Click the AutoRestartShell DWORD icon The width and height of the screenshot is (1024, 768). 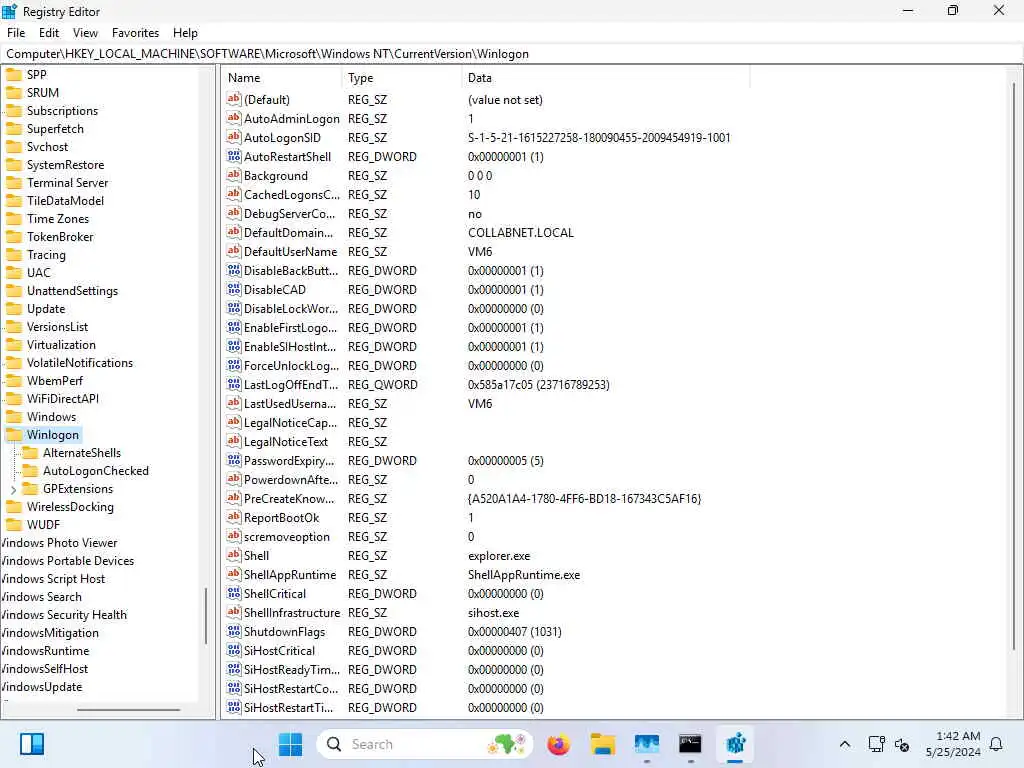pos(234,156)
